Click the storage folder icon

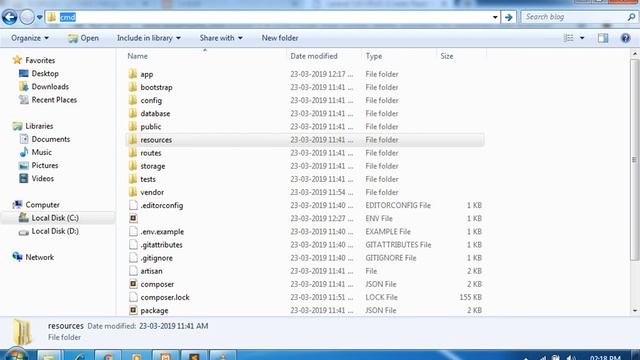click(x=133, y=166)
